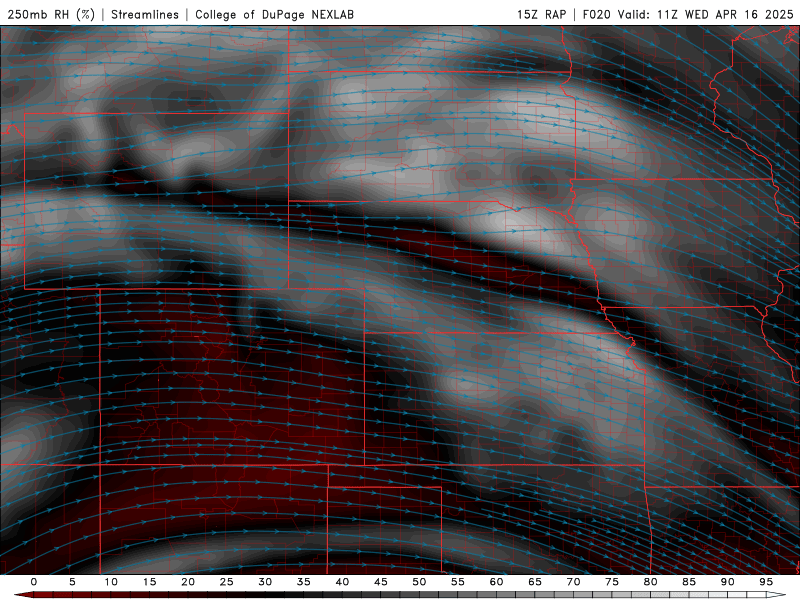Click the colorbar label "10"
Screen dimensions: 800x600
pos(111,582)
